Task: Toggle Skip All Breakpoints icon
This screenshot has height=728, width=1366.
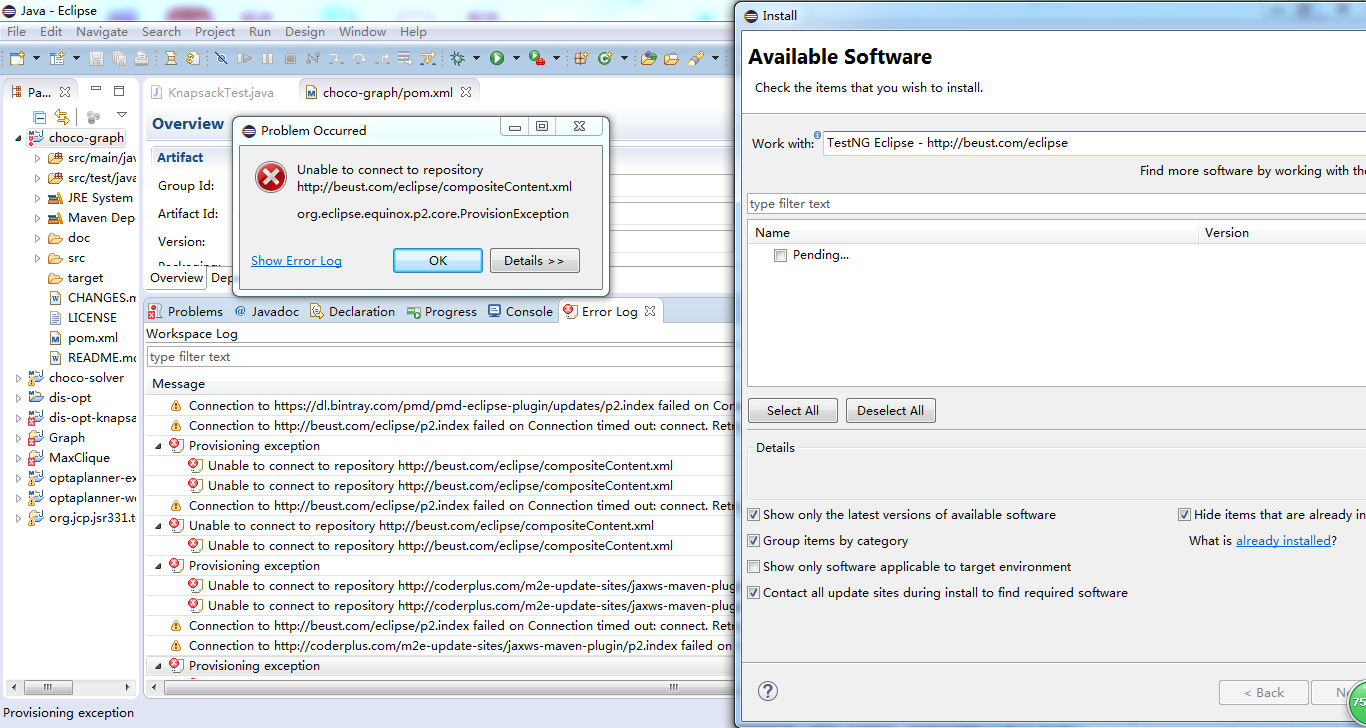Action: (x=220, y=58)
